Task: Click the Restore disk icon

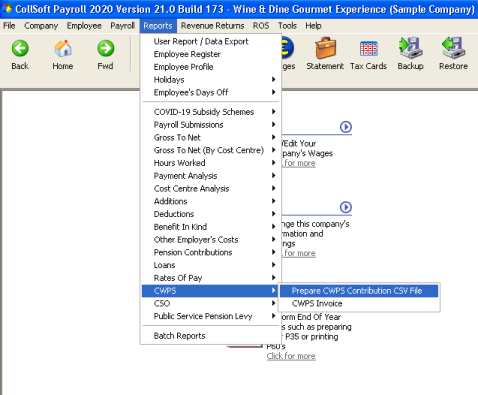Action: tap(453, 48)
